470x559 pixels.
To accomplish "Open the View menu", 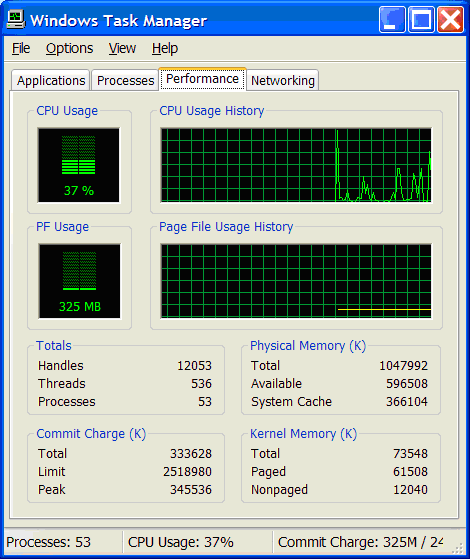I will 122,48.
